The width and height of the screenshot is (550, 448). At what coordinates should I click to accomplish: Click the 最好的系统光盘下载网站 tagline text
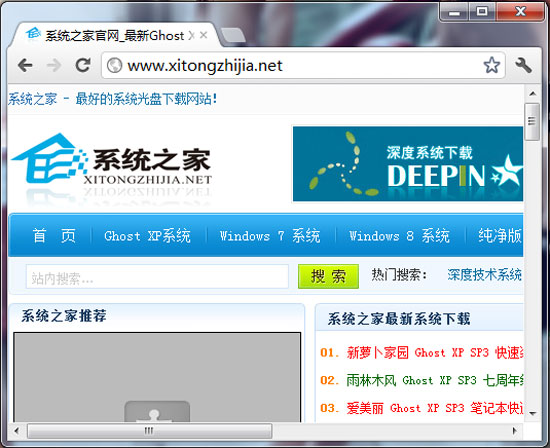pyautogui.click(x=146, y=99)
